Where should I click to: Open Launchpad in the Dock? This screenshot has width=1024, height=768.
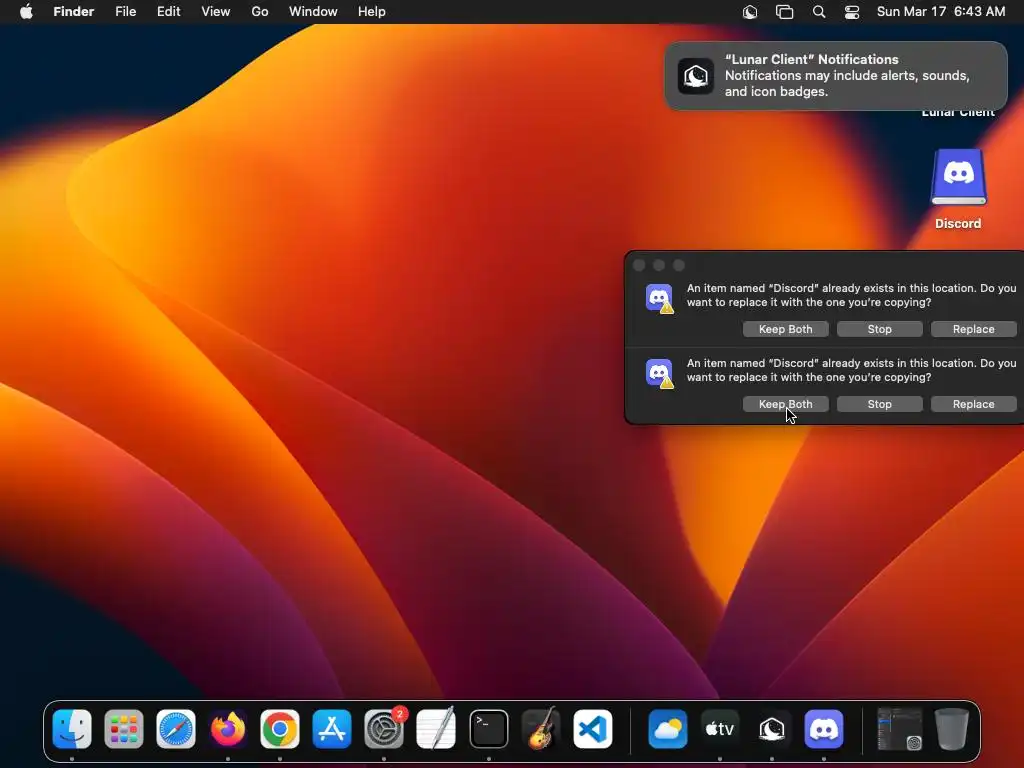pyautogui.click(x=123, y=729)
